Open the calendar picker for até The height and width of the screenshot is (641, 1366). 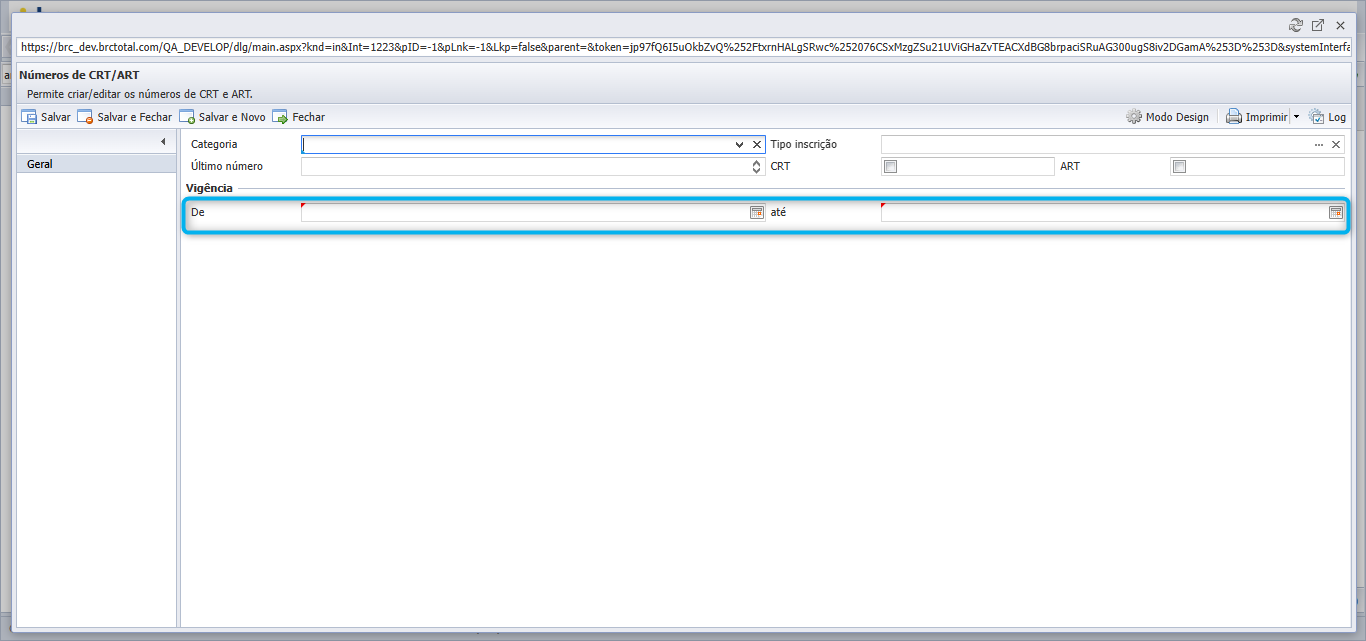(x=1336, y=212)
